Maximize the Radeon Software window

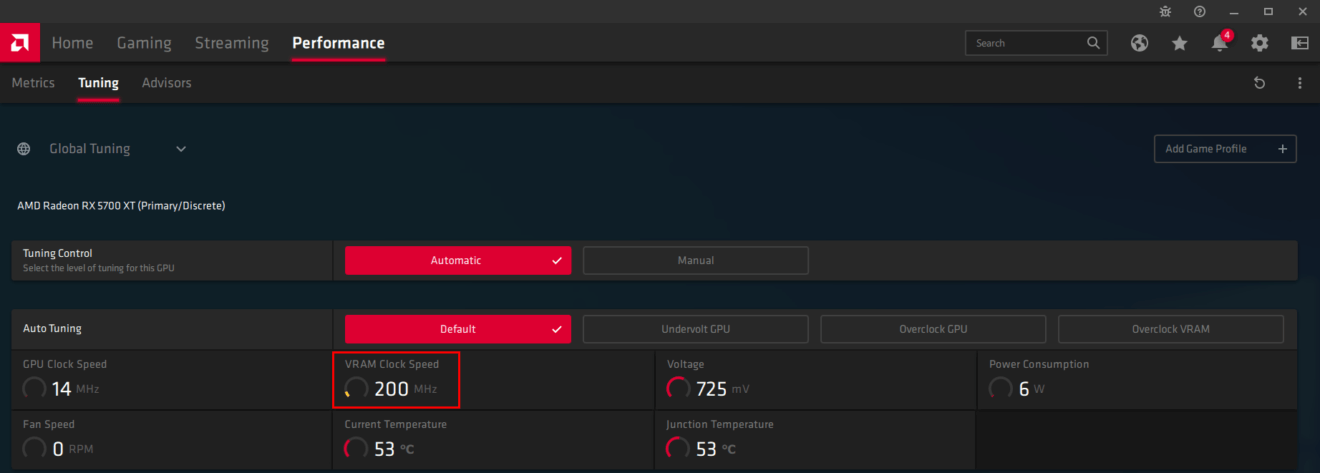[1268, 11]
